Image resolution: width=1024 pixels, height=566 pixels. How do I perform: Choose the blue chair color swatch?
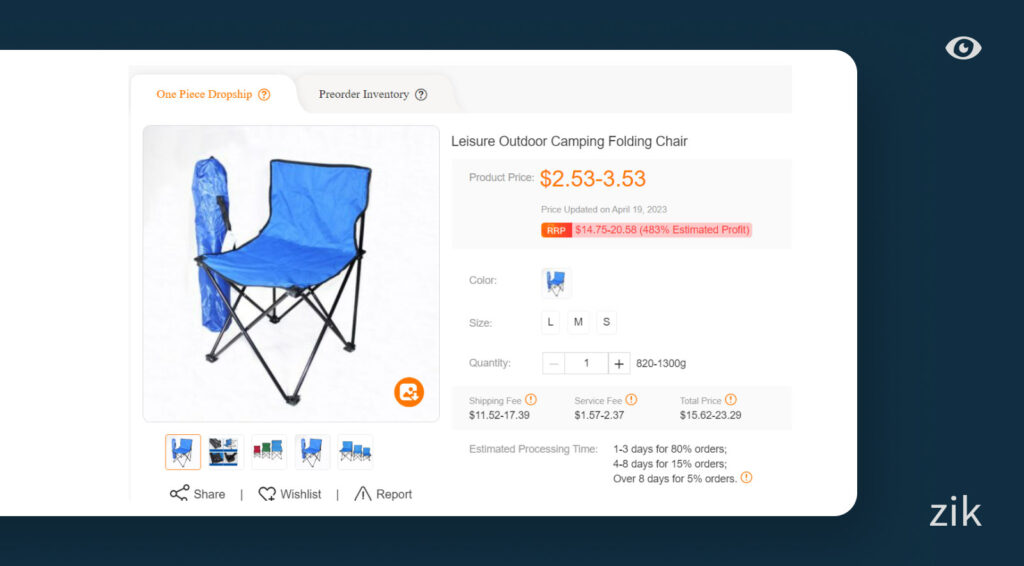555,283
